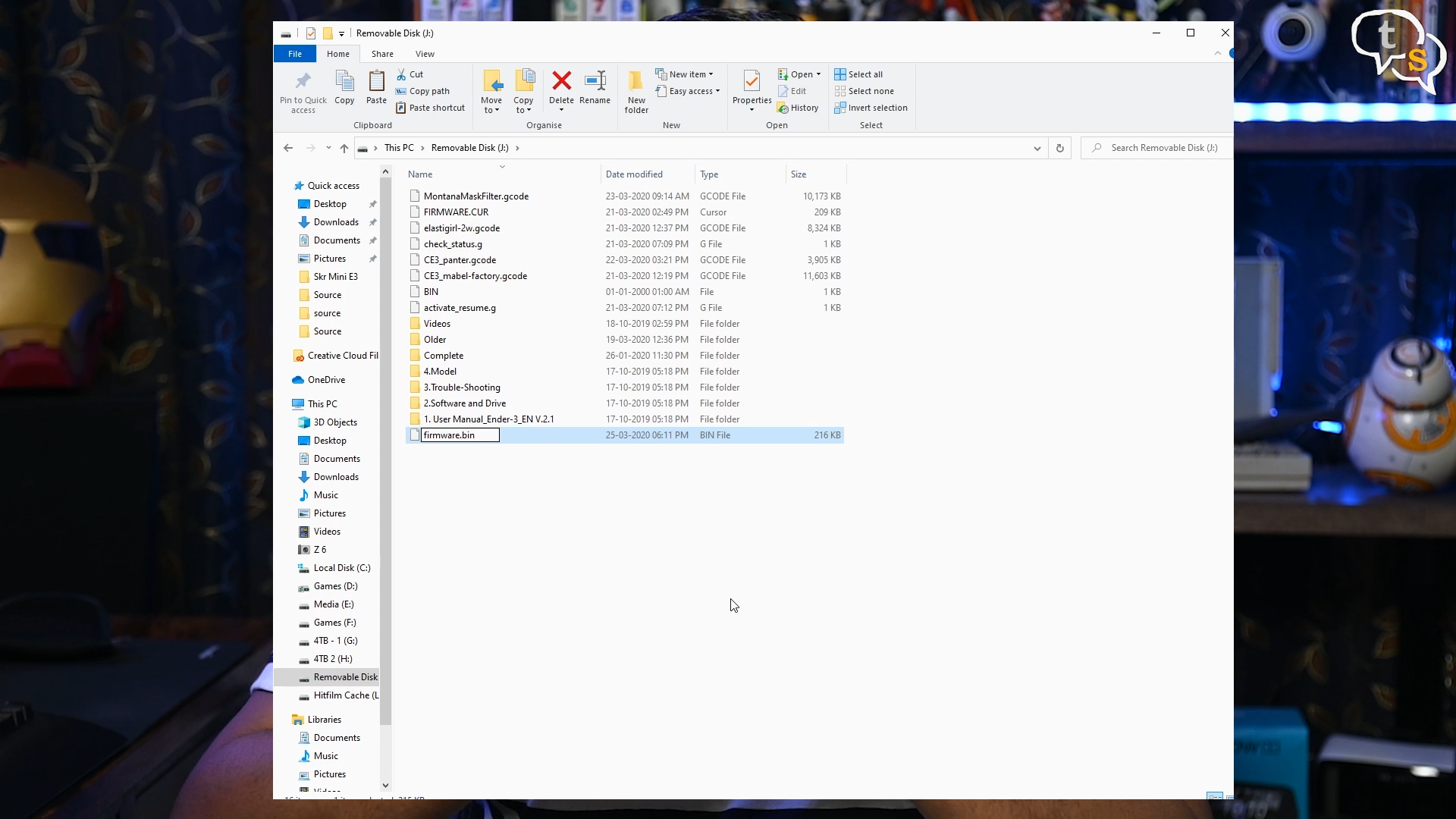Click the Properties icon
This screenshot has width=1456, height=819.
(x=752, y=80)
